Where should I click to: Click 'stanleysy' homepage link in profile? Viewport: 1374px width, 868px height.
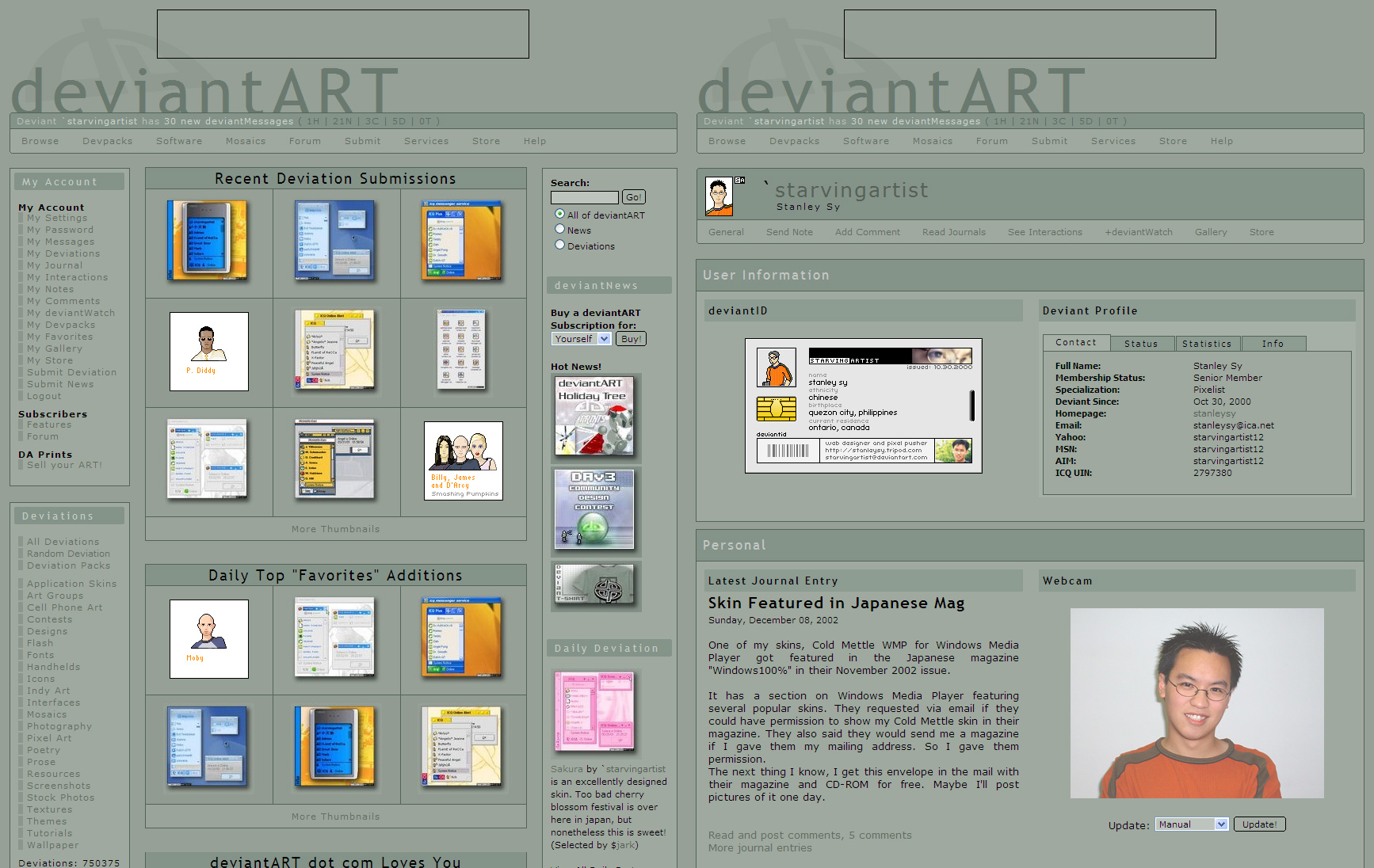tap(1215, 413)
